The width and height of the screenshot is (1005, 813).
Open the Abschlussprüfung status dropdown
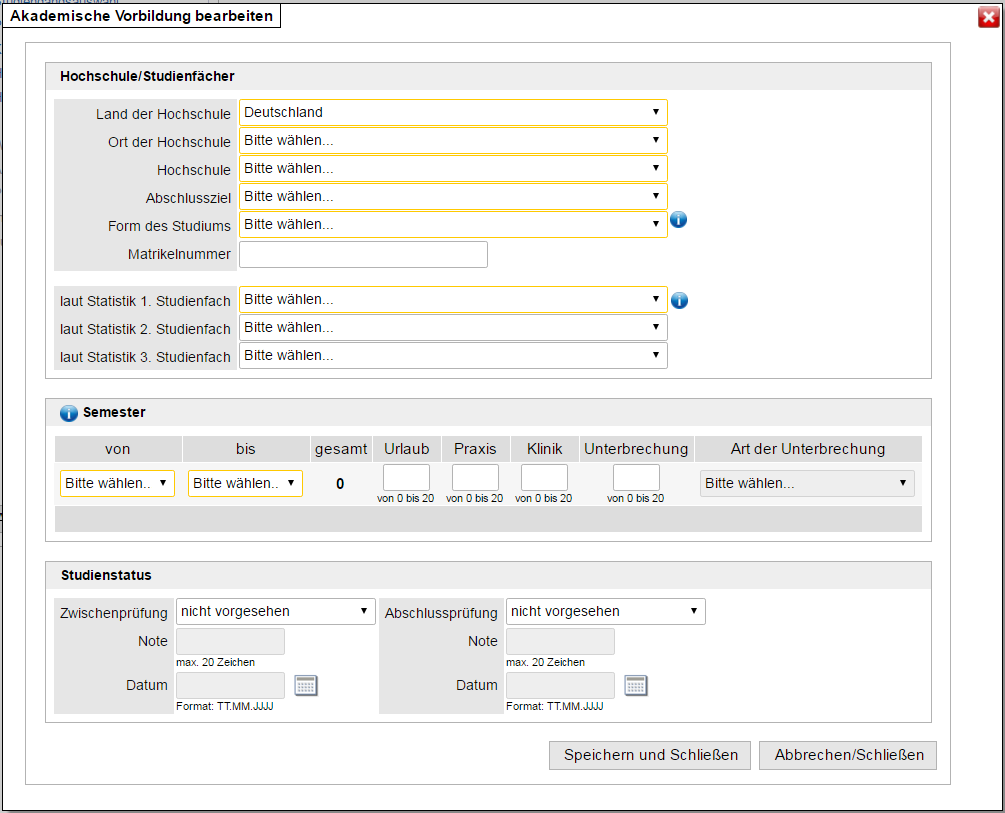pos(606,612)
